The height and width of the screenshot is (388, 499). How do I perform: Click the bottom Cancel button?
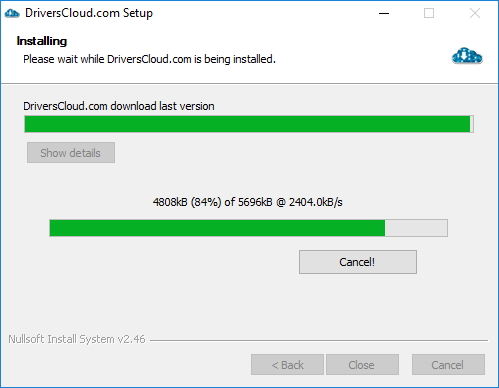click(448, 365)
